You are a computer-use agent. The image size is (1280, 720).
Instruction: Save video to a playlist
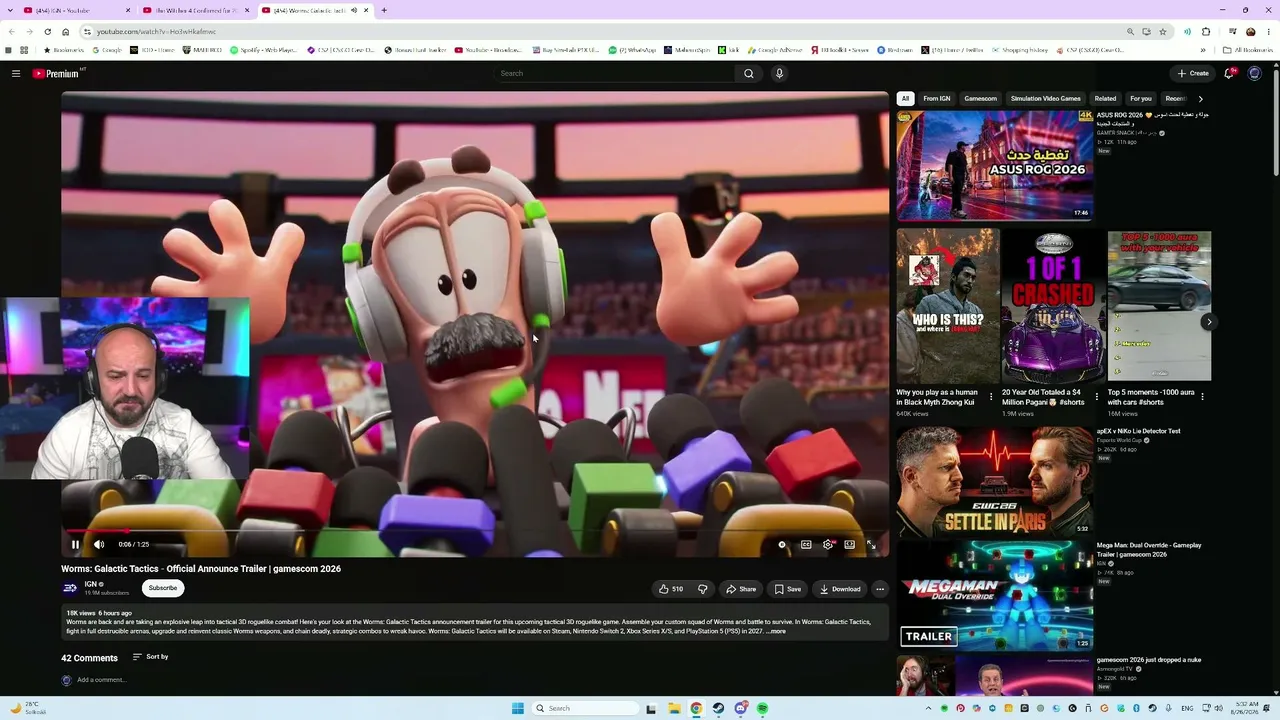[x=788, y=589]
